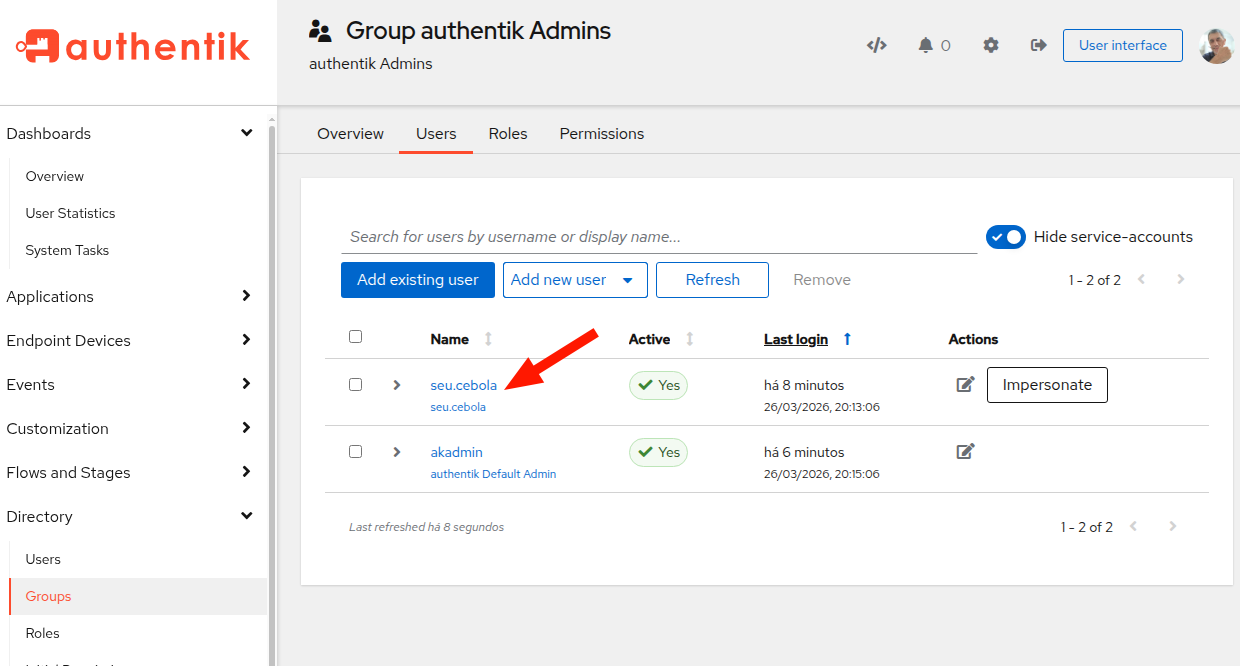Open the API browser icon

[877, 45]
